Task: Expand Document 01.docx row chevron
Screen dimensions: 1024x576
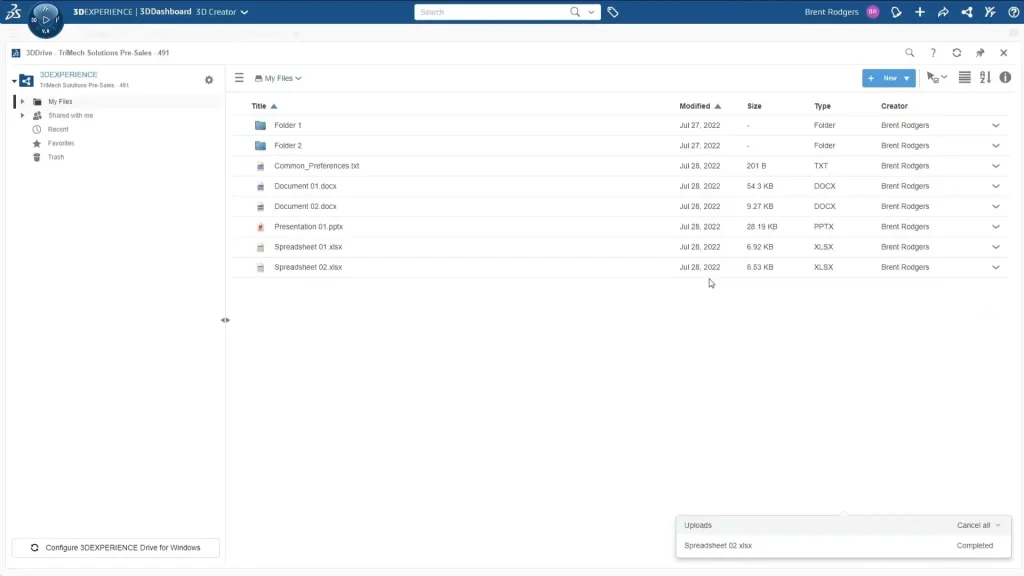Action: click(x=995, y=186)
